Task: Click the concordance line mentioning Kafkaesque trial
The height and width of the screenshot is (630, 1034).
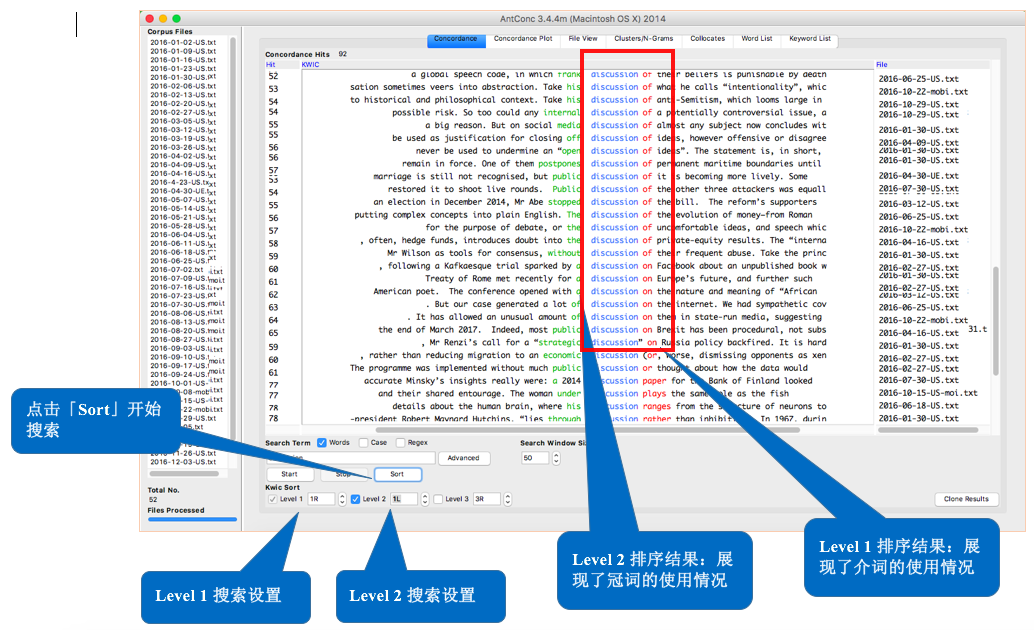Action: (603, 266)
